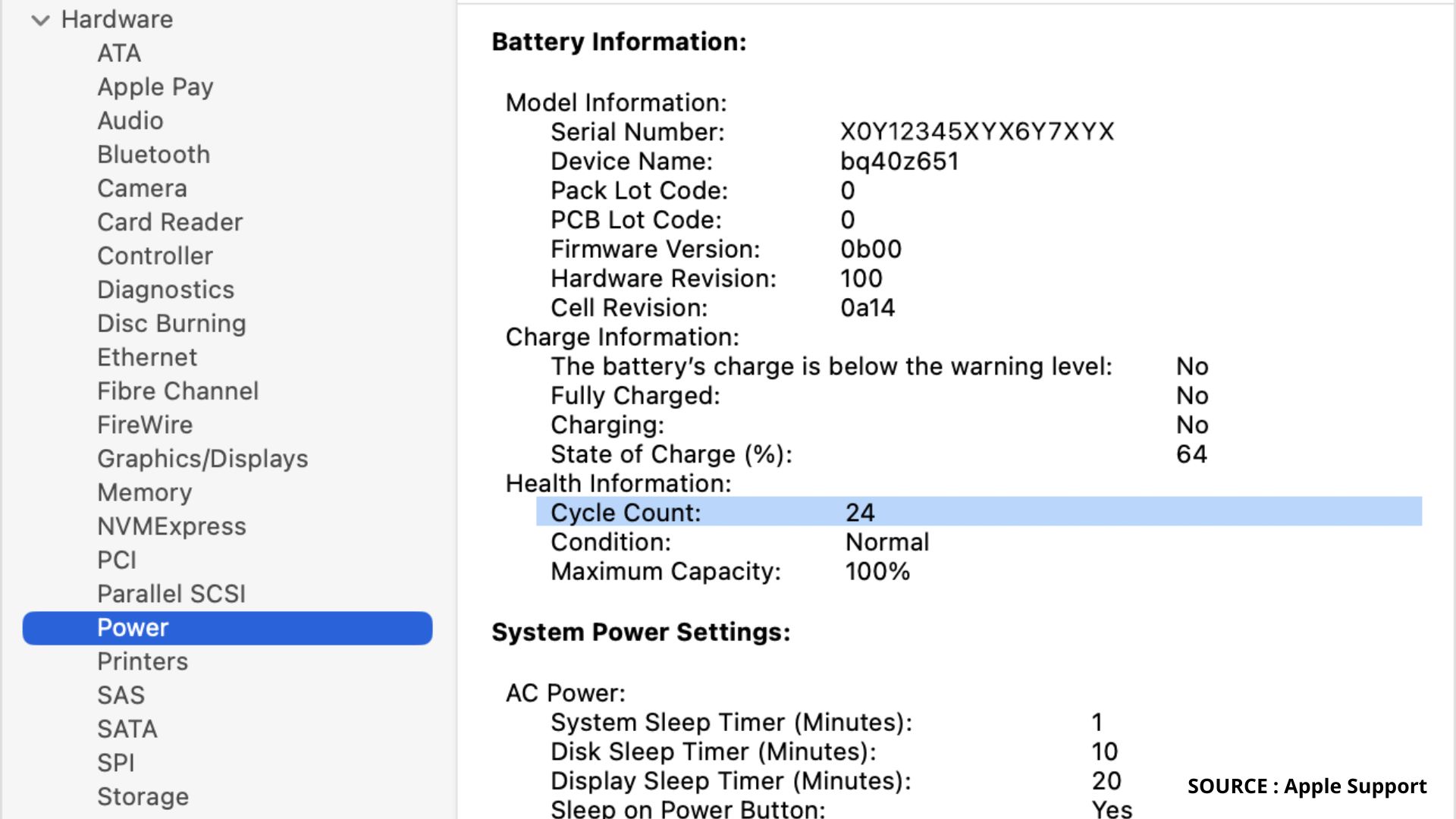Select Graphics/Displays in the sidebar
The image size is (1456, 819).
[x=202, y=459]
